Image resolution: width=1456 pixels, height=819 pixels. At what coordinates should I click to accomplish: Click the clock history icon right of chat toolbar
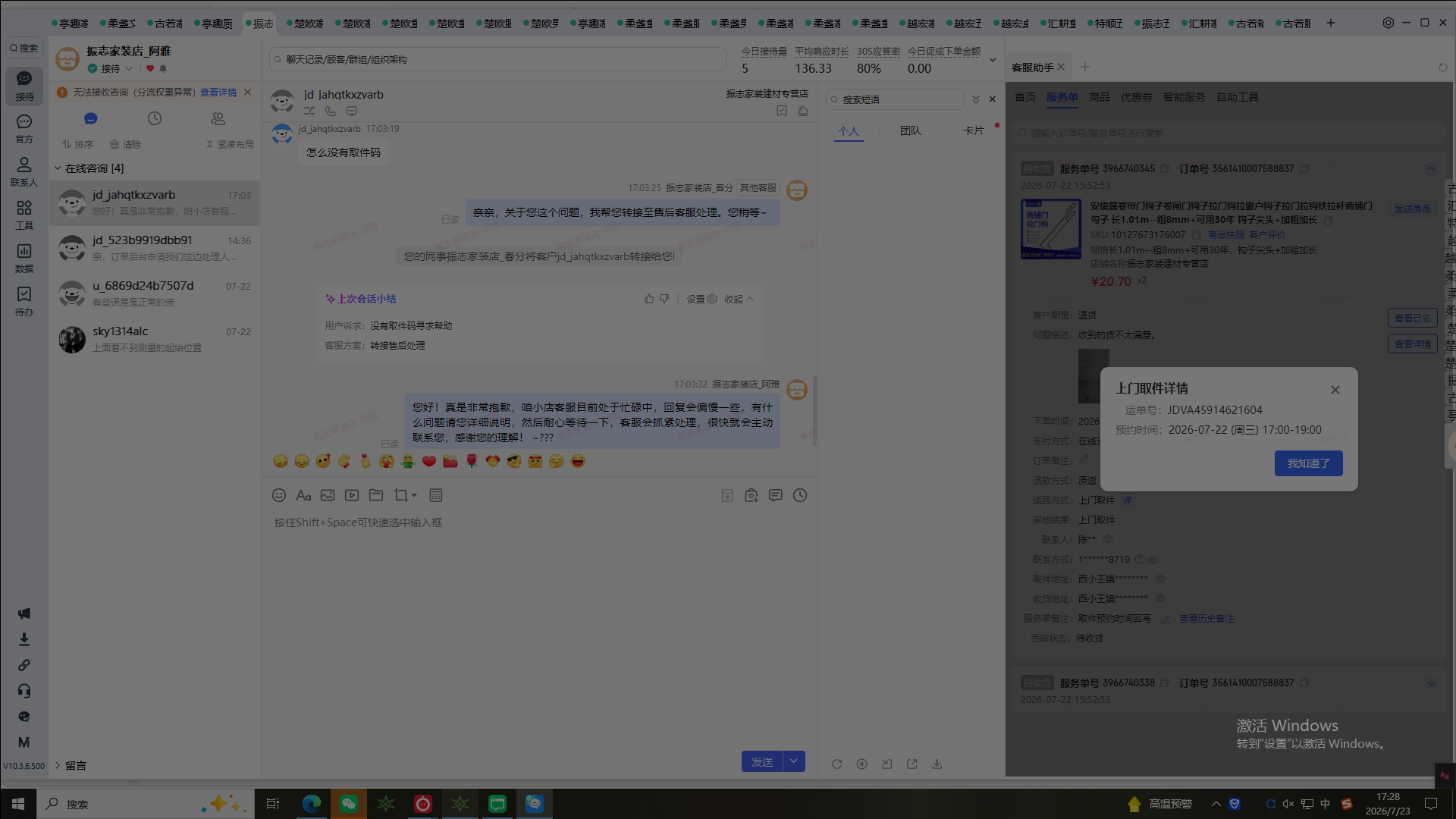[800, 495]
